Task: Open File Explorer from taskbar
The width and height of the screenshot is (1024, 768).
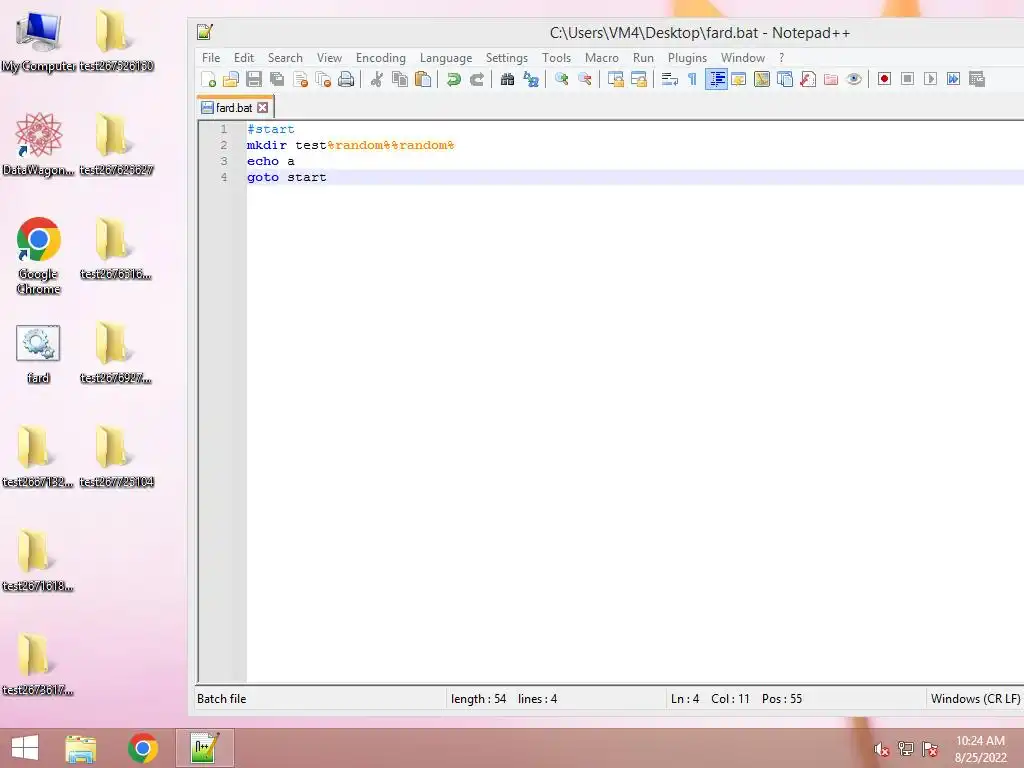Action: (x=81, y=748)
